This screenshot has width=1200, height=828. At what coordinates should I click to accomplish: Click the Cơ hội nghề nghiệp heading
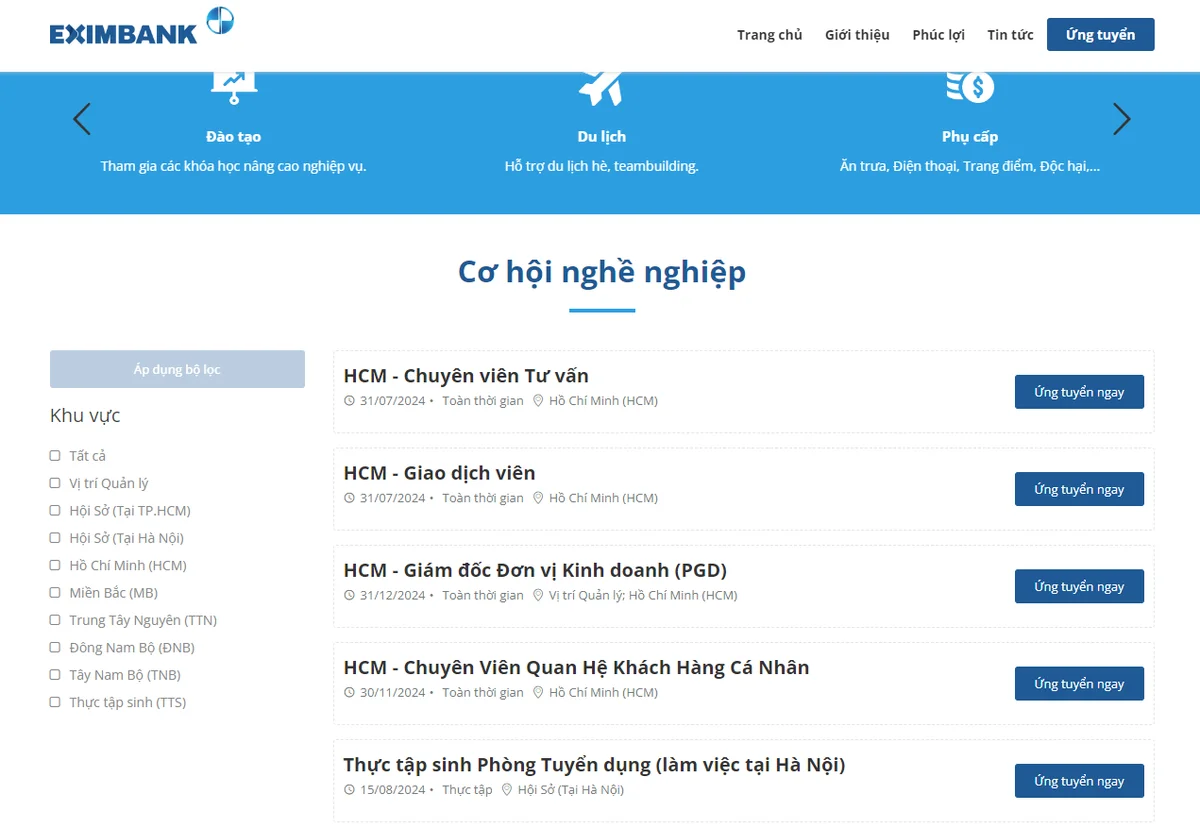tap(602, 272)
